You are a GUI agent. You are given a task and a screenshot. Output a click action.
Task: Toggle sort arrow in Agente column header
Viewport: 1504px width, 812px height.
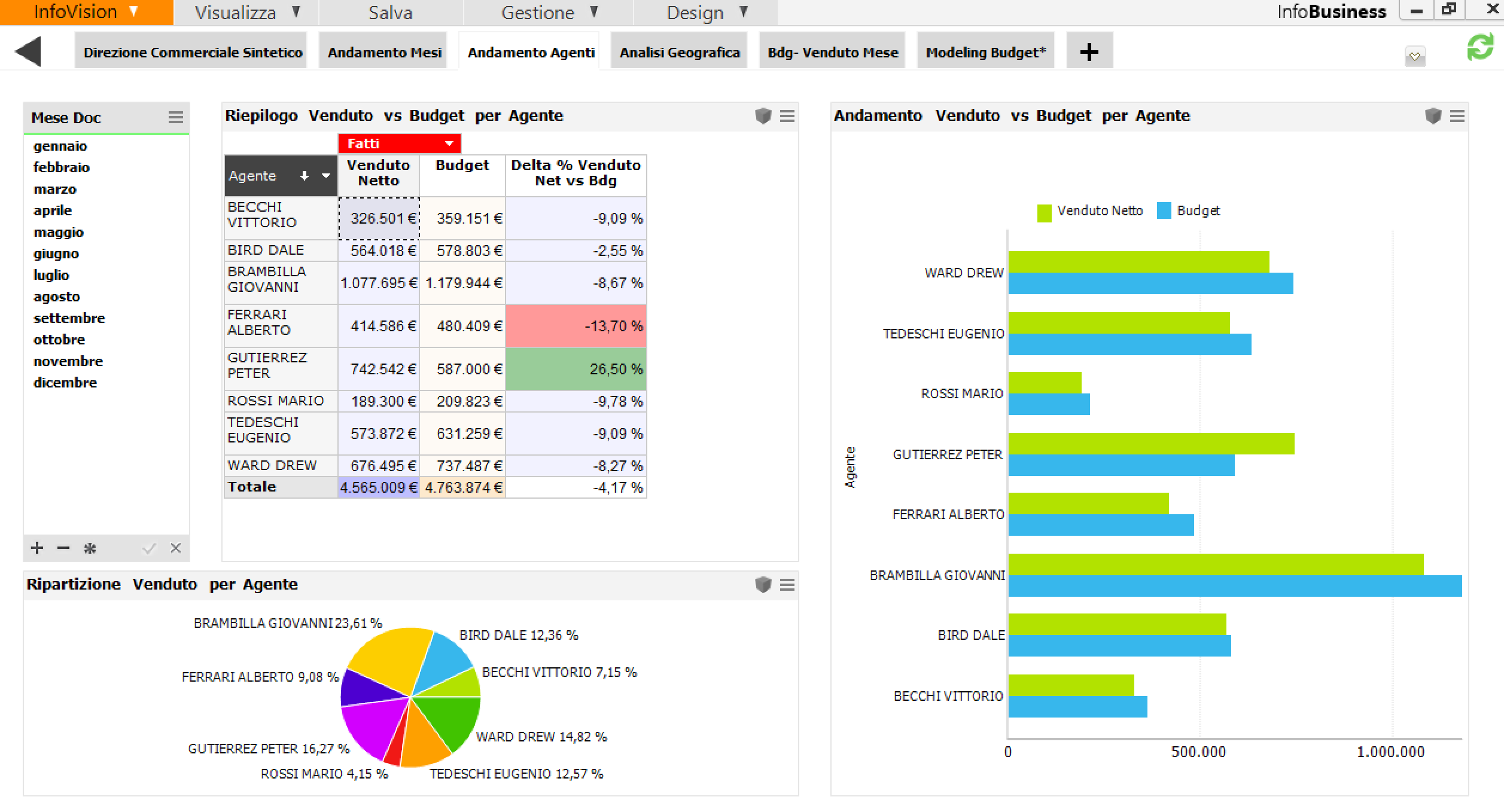305,176
